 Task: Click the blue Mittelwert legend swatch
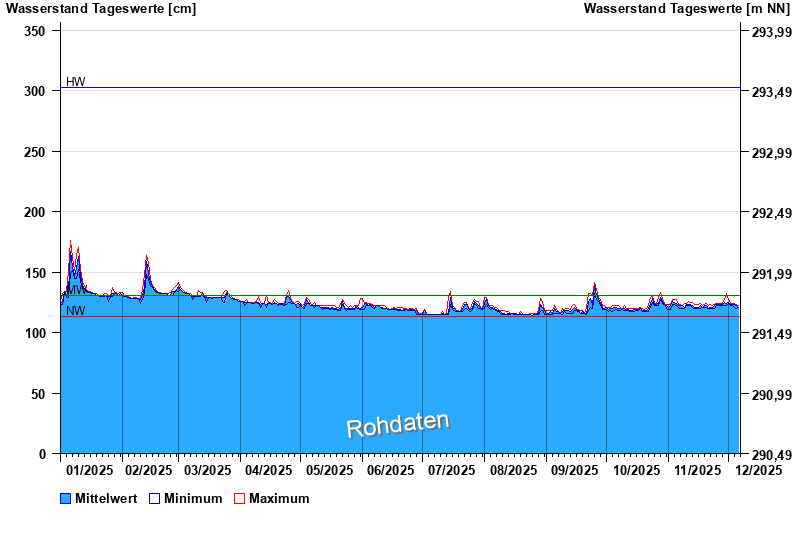tap(66, 499)
